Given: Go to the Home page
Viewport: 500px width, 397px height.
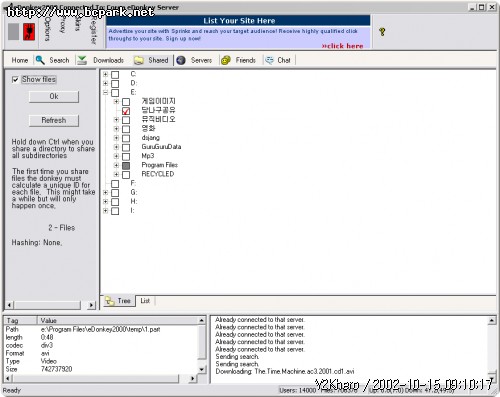Looking at the screenshot, I should tap(20, 60).
